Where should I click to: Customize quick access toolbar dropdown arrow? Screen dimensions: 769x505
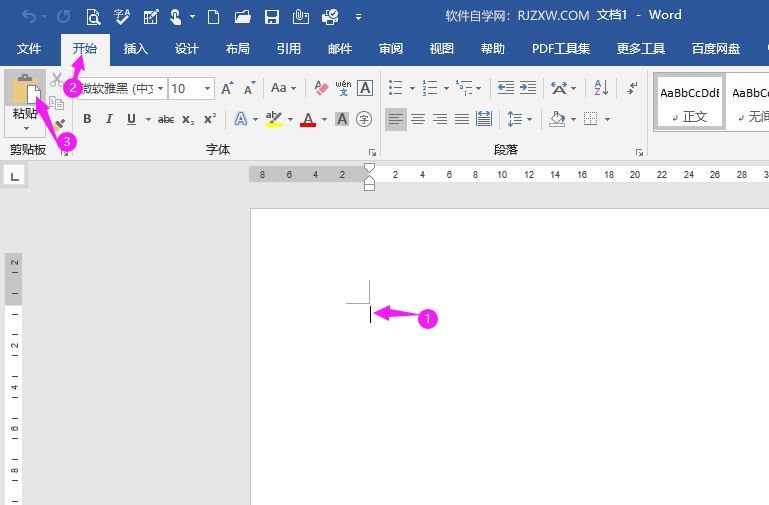359,17
